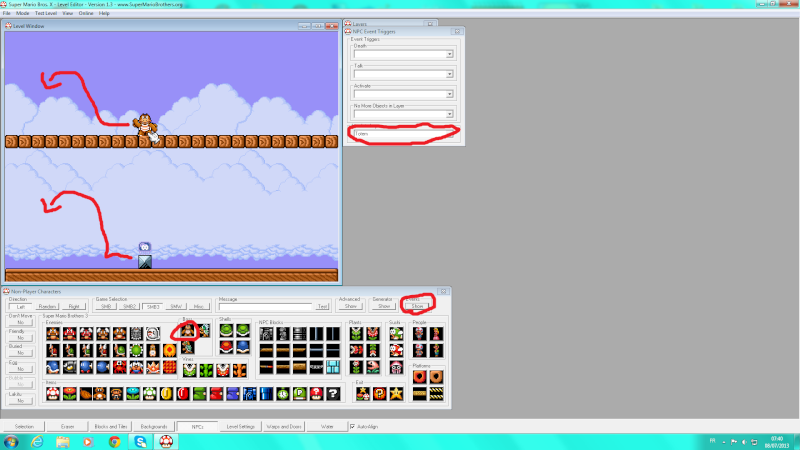Toggle the Buried option
Viewport: 800px width, 450px height.
21,353
